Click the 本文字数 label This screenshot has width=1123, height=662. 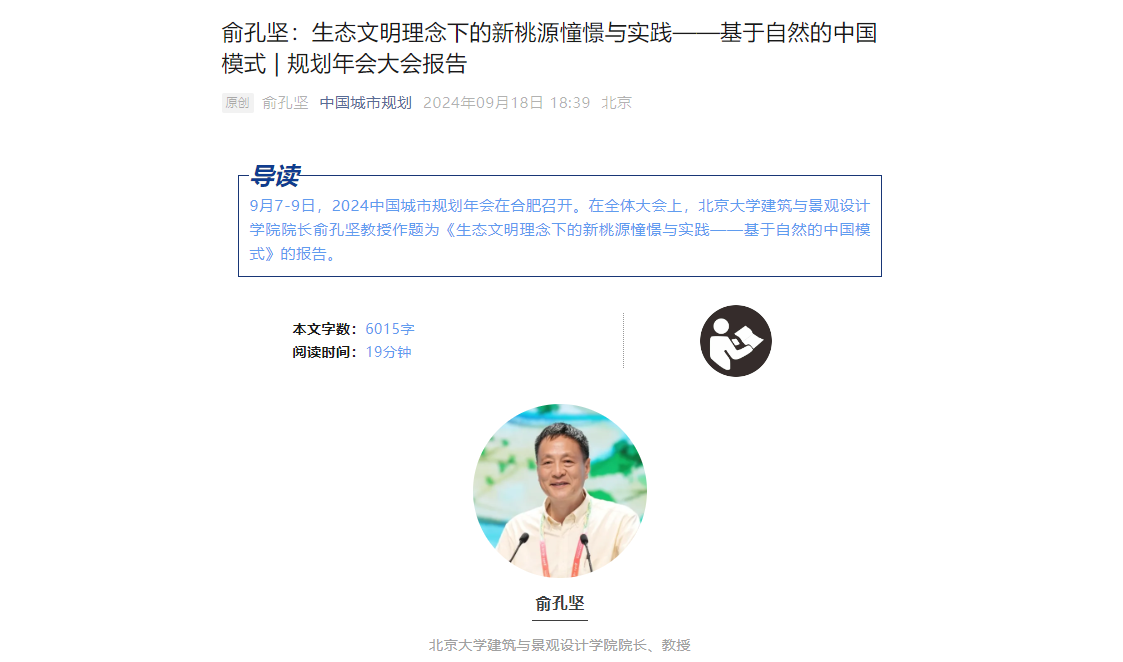pyautogui.click(x=324, y=329)
